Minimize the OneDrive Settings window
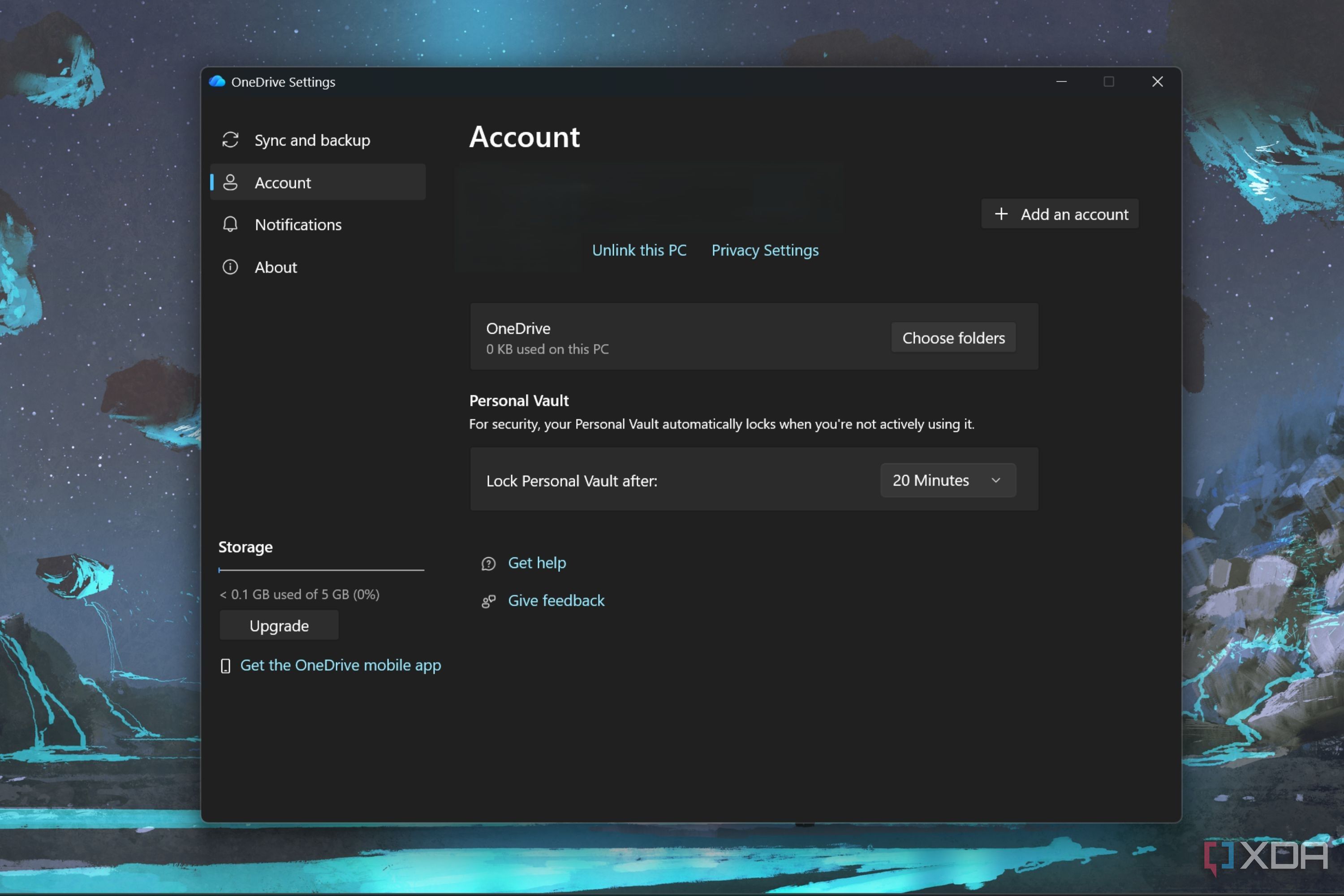This screenshot has height=896, width=1344. click(x=1061, y=82)
